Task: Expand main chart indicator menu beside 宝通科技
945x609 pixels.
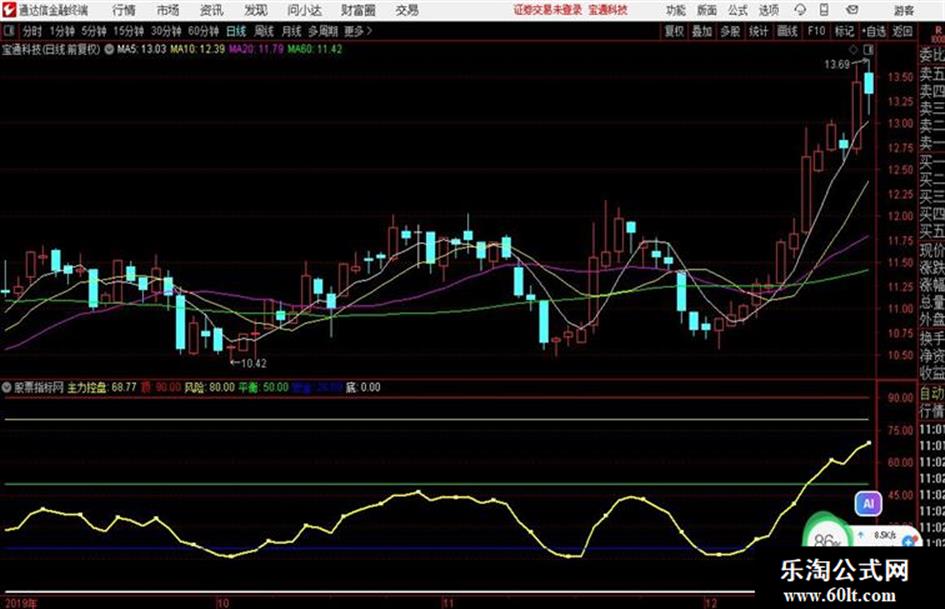Action: click(x=109, y=49)
